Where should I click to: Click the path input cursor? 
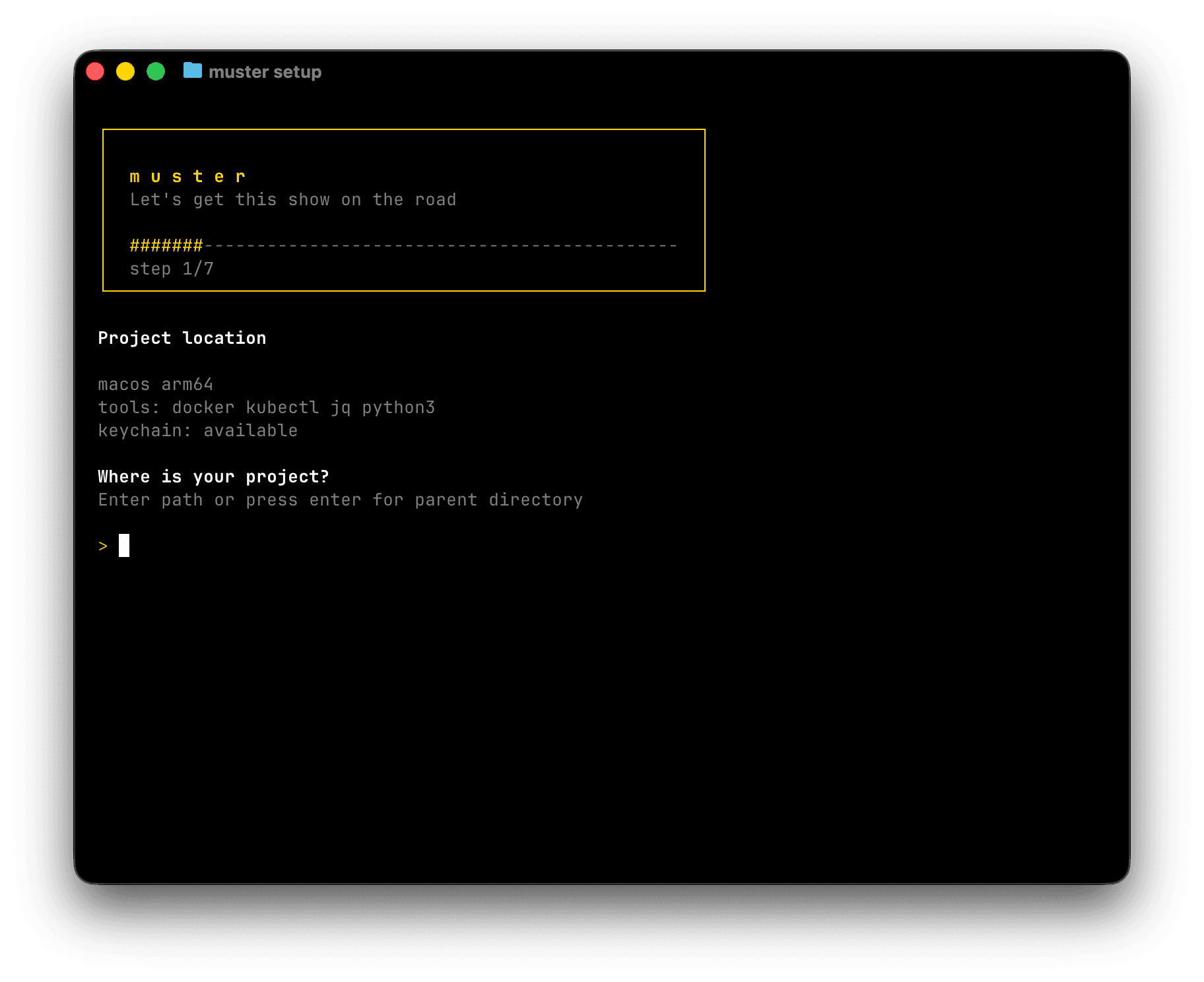(x=124, y=546)
